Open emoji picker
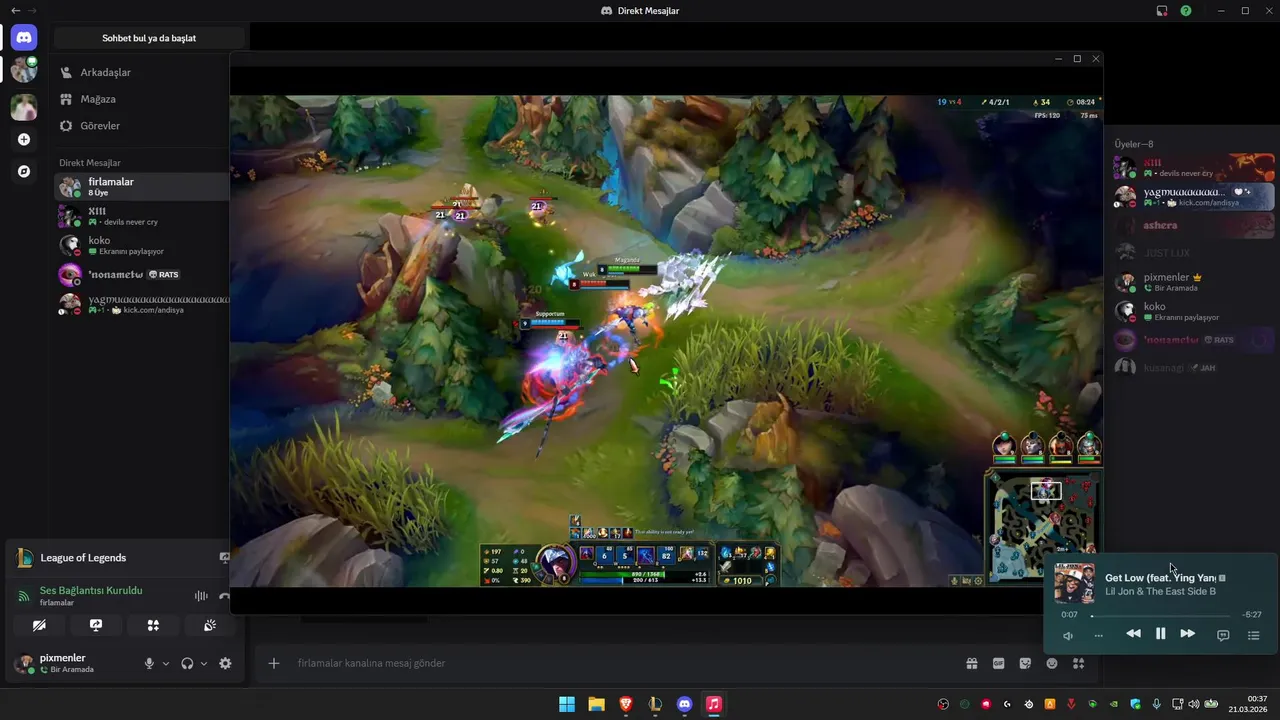1280x720 pixels. coord(1052,663)
